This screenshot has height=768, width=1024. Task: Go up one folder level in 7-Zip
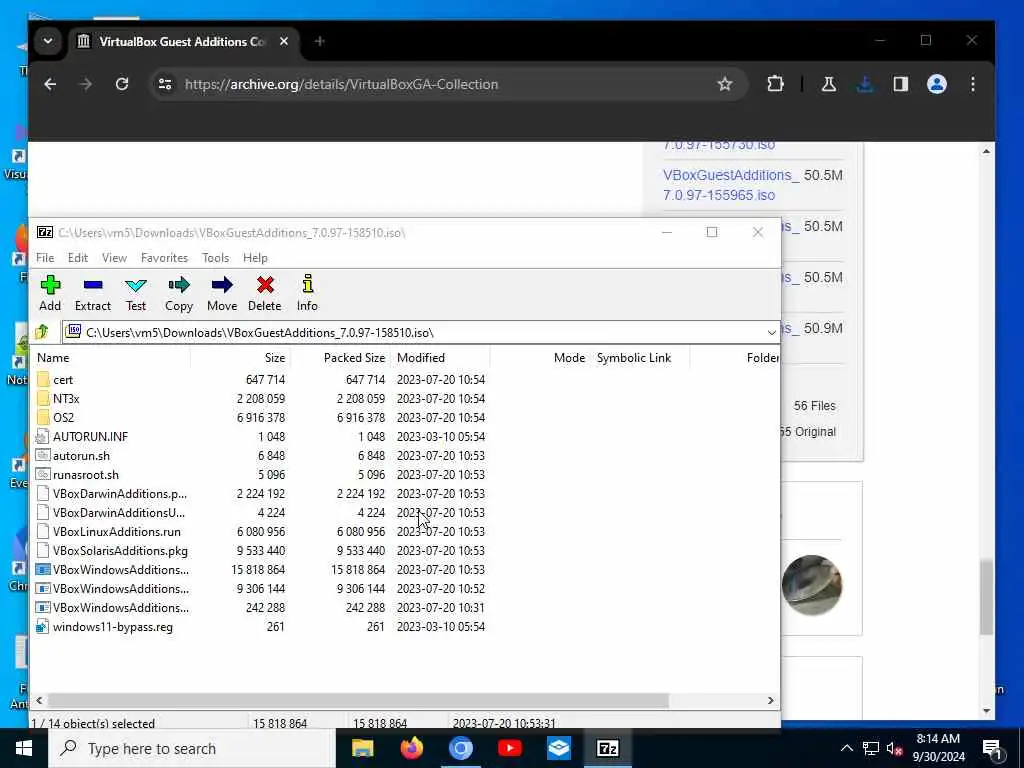pyautogui.click(x=42, y=332)
